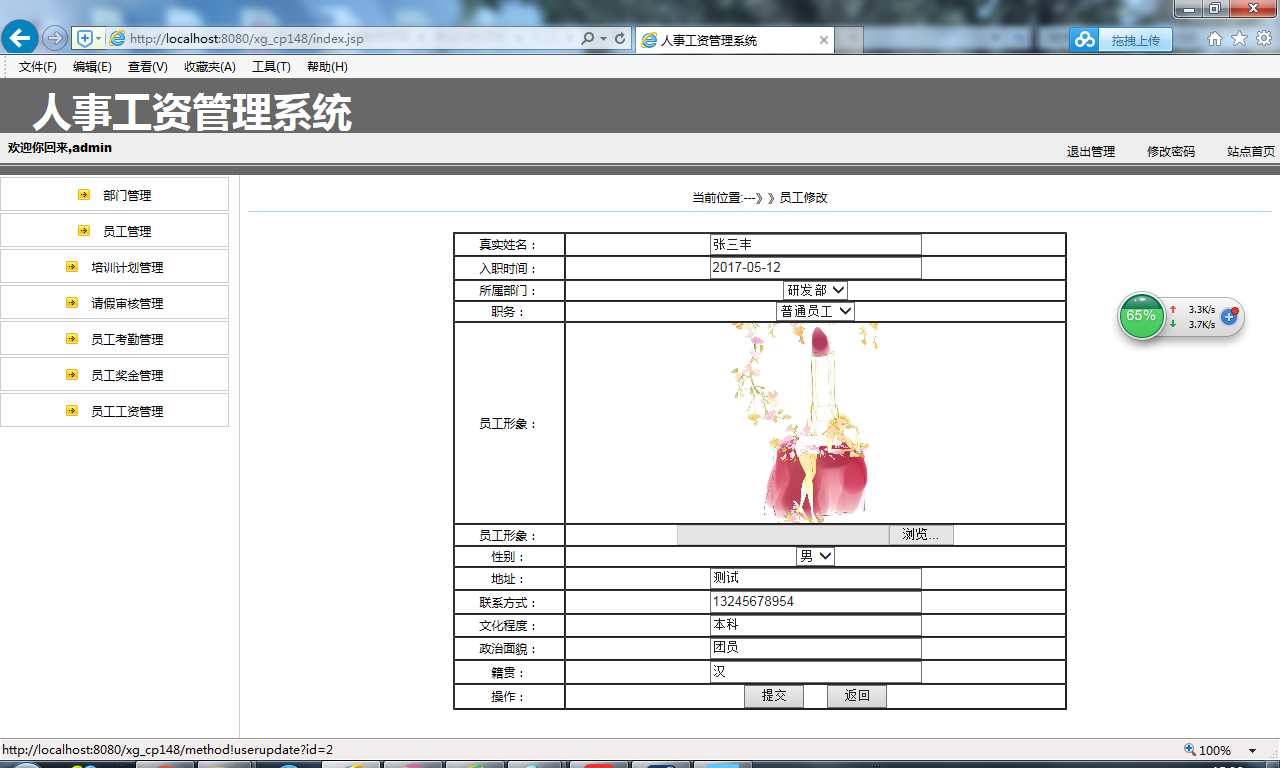Screen dimensions: 1280x768
Task: Click the 联系方式 field with 13245678954
Action: click(815, 602)
